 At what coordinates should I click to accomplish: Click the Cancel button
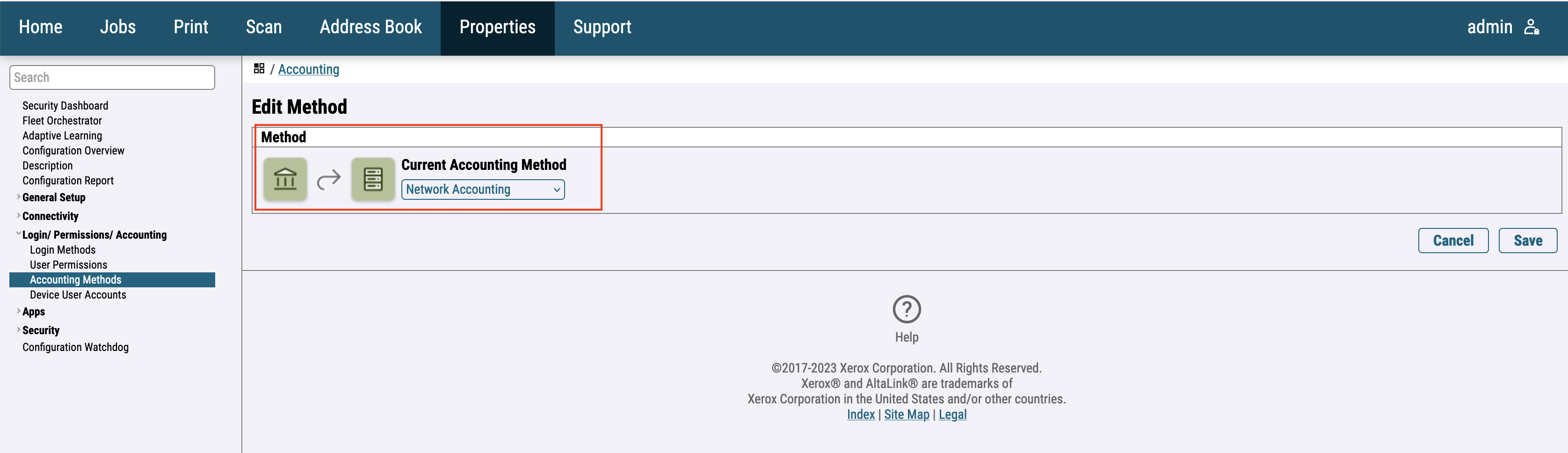[1453, 241]
